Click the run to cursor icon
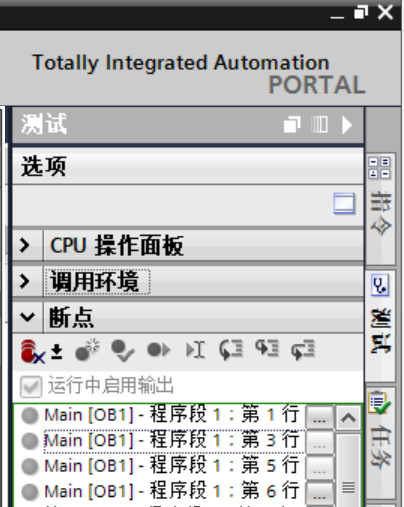This screenshot has height=507, width=404. click(x=195, y=350)
